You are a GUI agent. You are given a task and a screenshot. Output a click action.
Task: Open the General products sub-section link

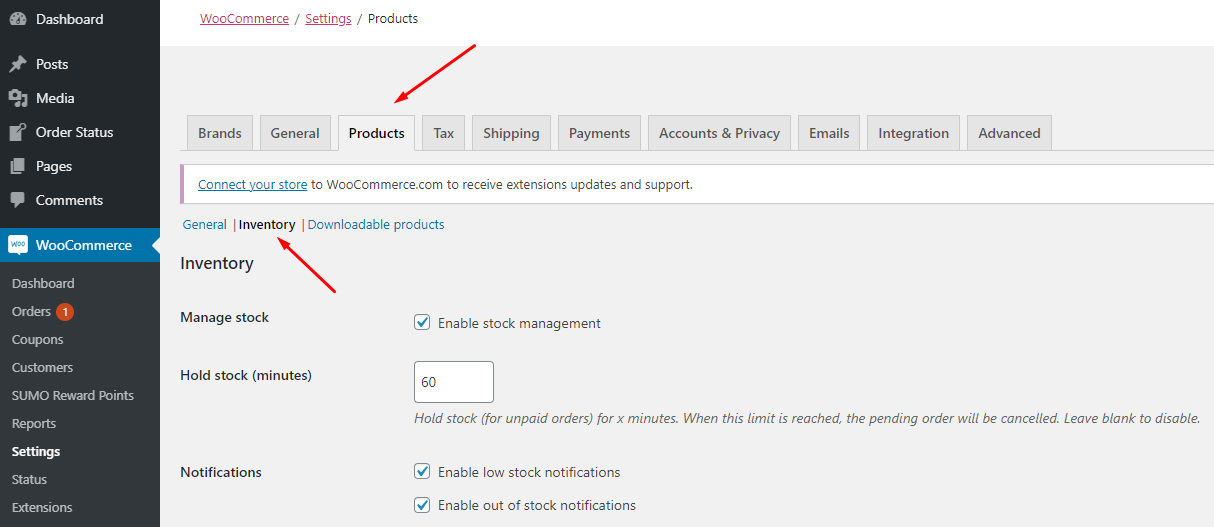coord(204,225)
